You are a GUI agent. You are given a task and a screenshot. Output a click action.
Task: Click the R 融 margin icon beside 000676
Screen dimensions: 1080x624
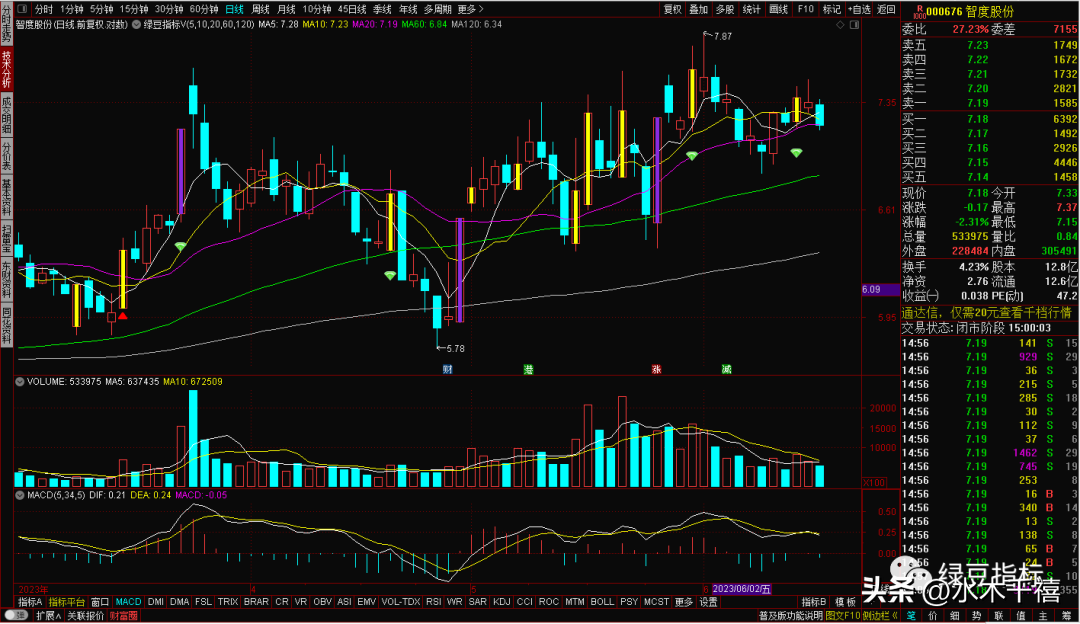919,12
